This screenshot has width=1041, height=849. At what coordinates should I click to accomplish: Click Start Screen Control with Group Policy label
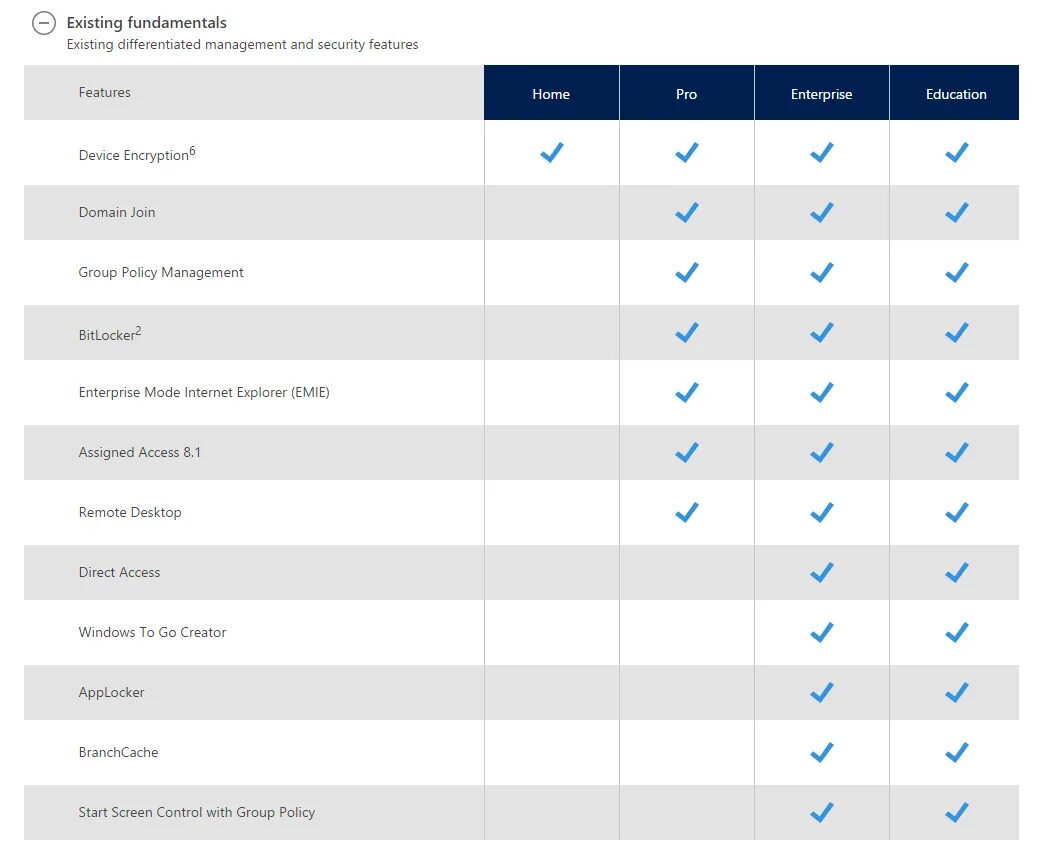point(197,812)
